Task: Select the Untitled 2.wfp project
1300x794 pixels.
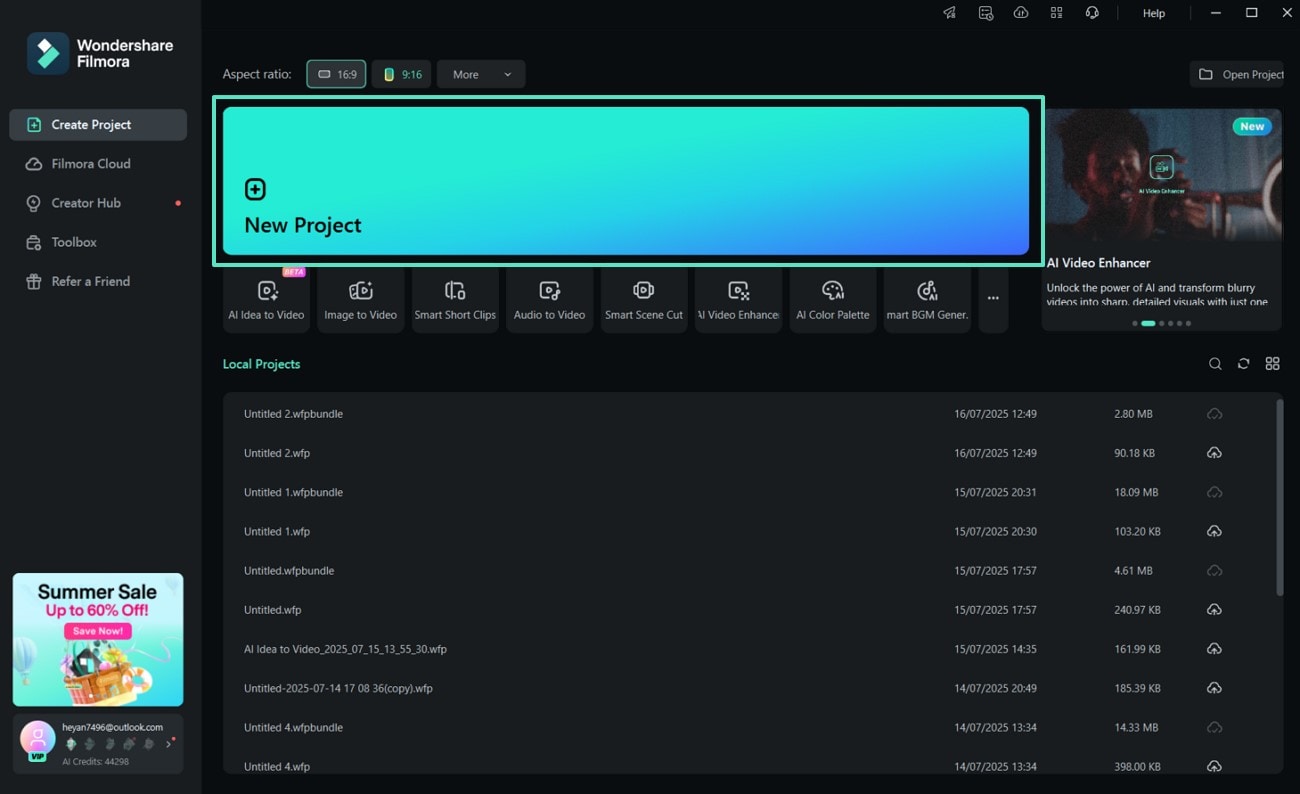Action: (x=748, y=453)
